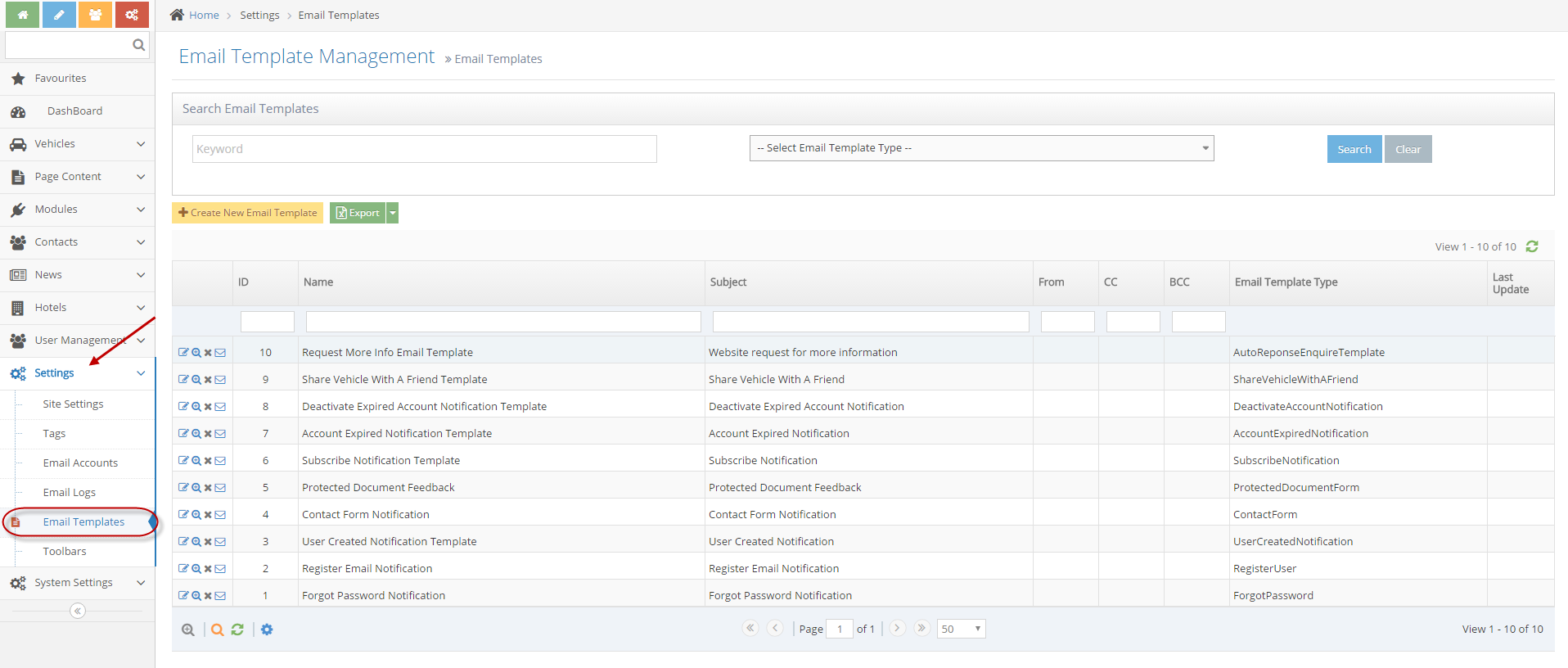Click the Keyword search input field
Screen dimensions: 1568x668
424,149
